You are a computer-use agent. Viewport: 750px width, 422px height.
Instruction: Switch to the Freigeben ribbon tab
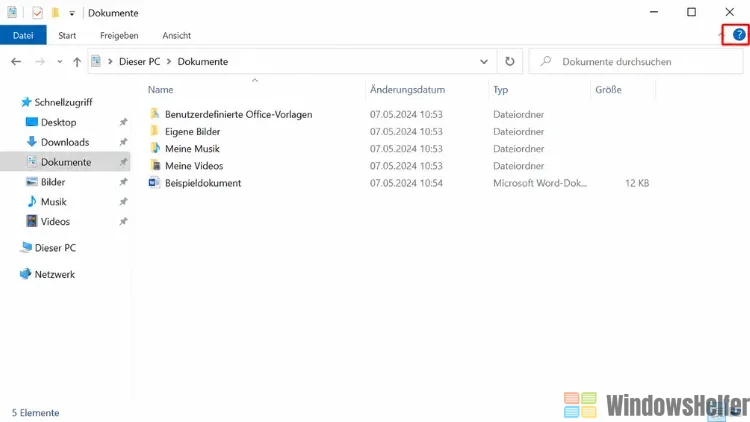point(119,35)
